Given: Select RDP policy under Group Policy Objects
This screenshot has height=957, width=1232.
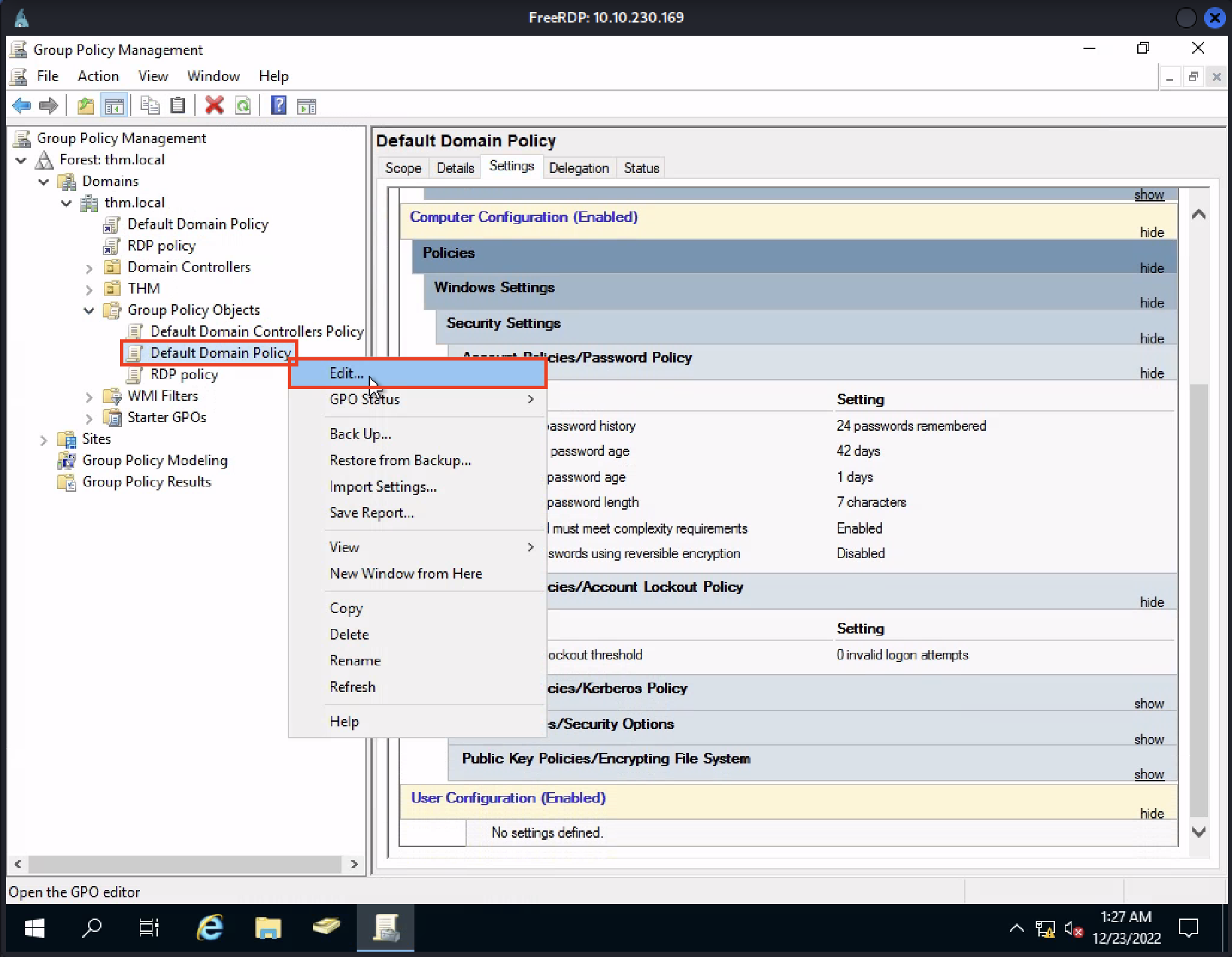Looking at the screenshot, I should pyautogui.click(x=184, y=374).
